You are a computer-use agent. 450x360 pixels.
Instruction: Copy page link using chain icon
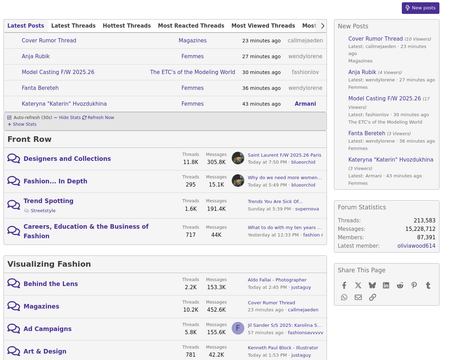tap(372, 297)
